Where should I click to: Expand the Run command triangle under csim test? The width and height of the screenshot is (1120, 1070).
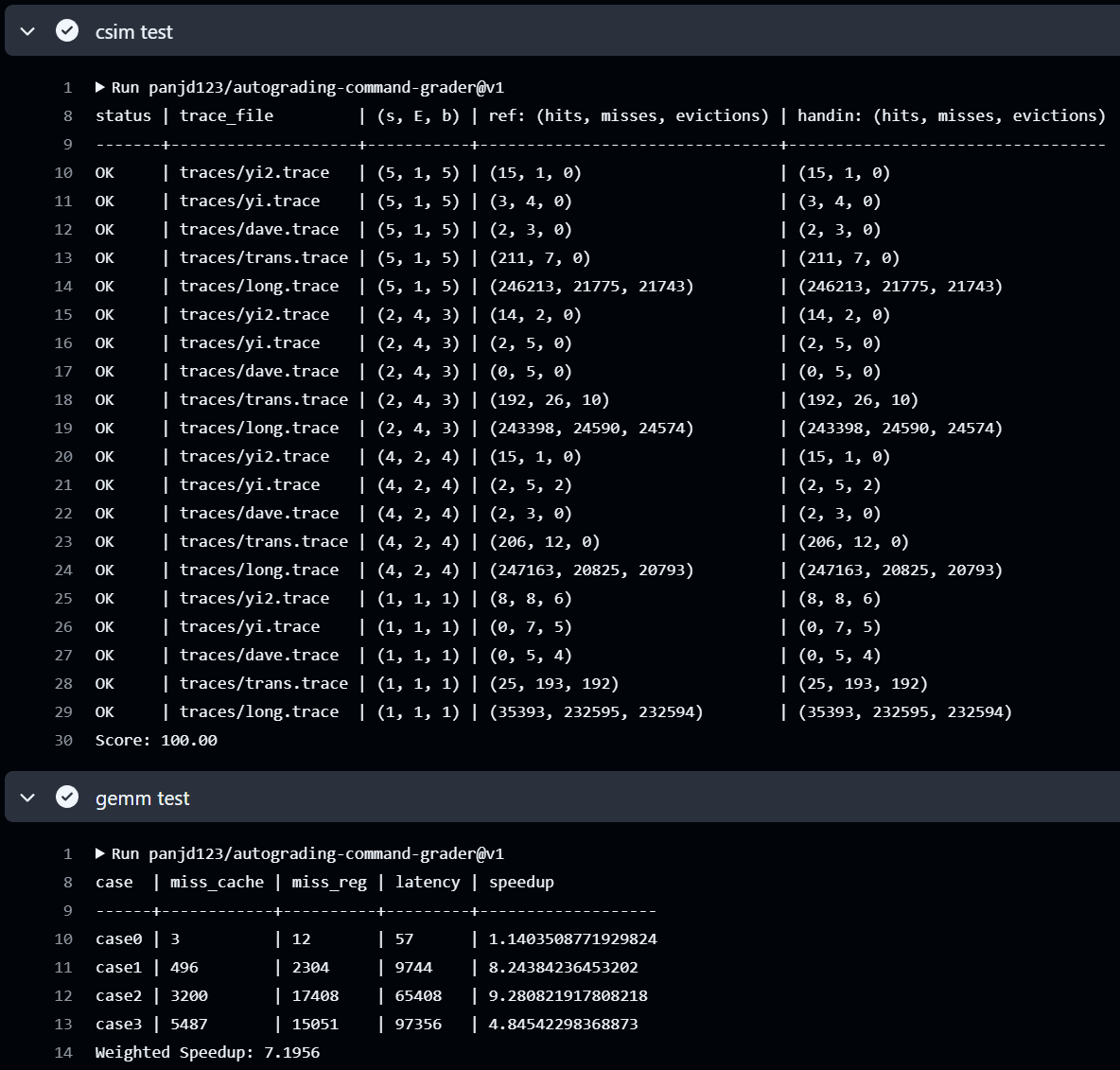pos(100,87)
